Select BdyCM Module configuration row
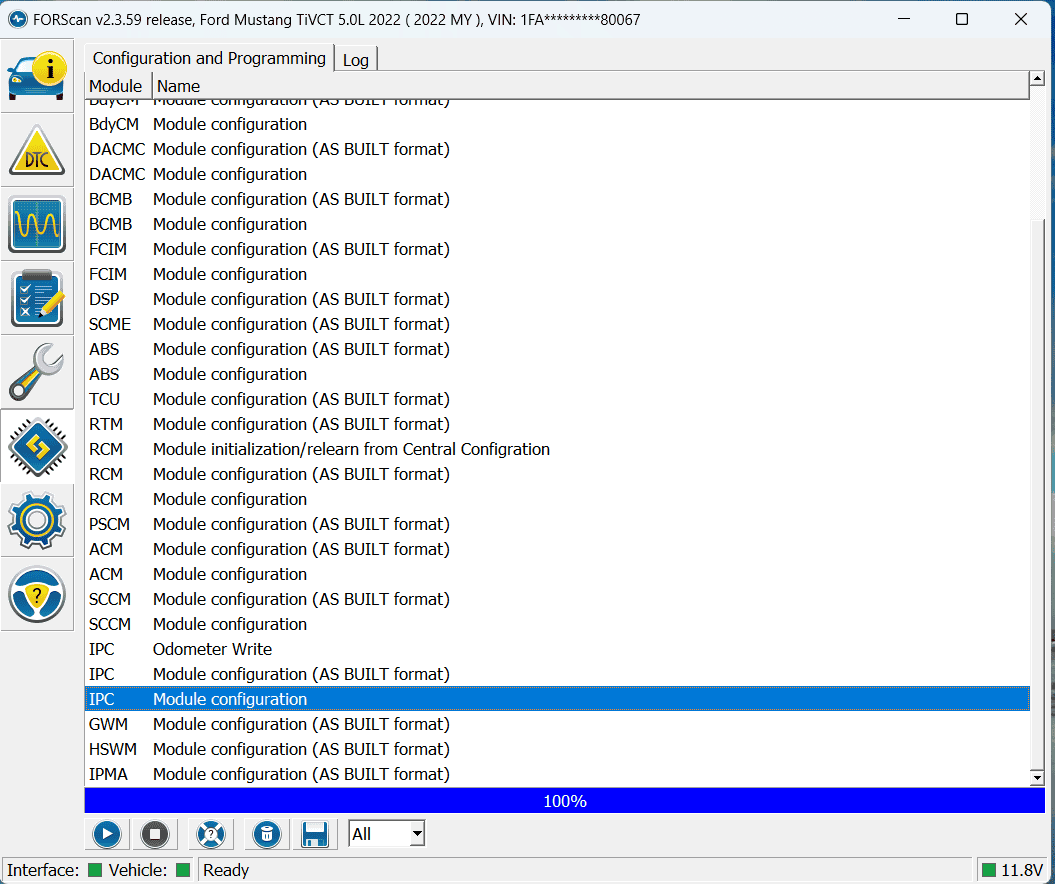 coord(557,124)
